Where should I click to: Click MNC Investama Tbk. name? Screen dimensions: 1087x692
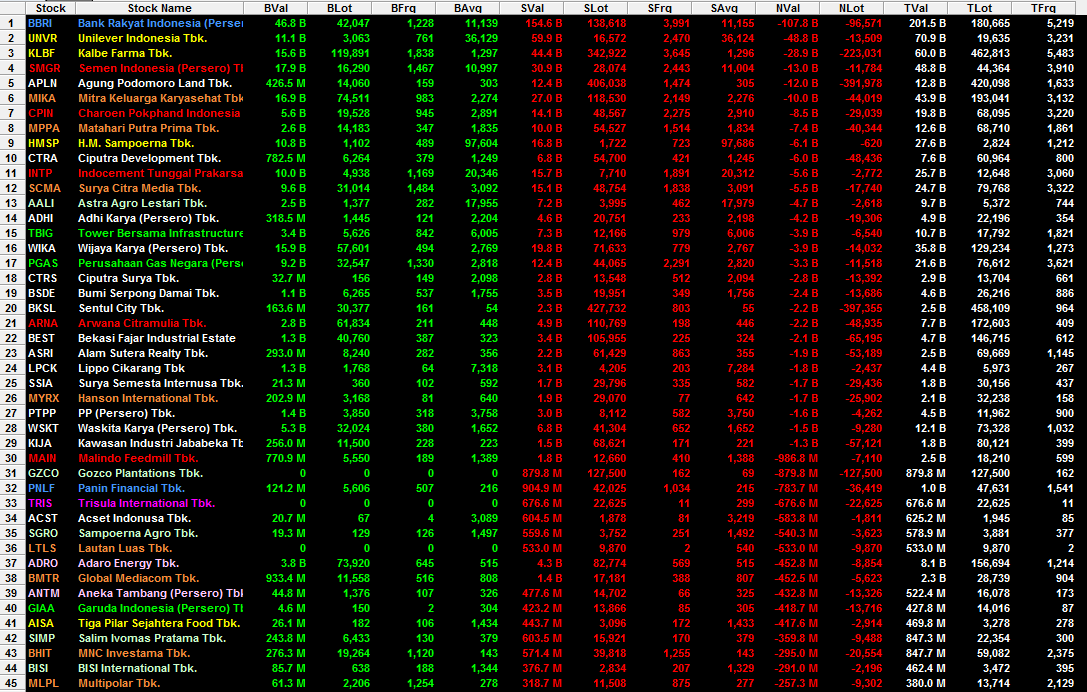(x=134, y=654)
